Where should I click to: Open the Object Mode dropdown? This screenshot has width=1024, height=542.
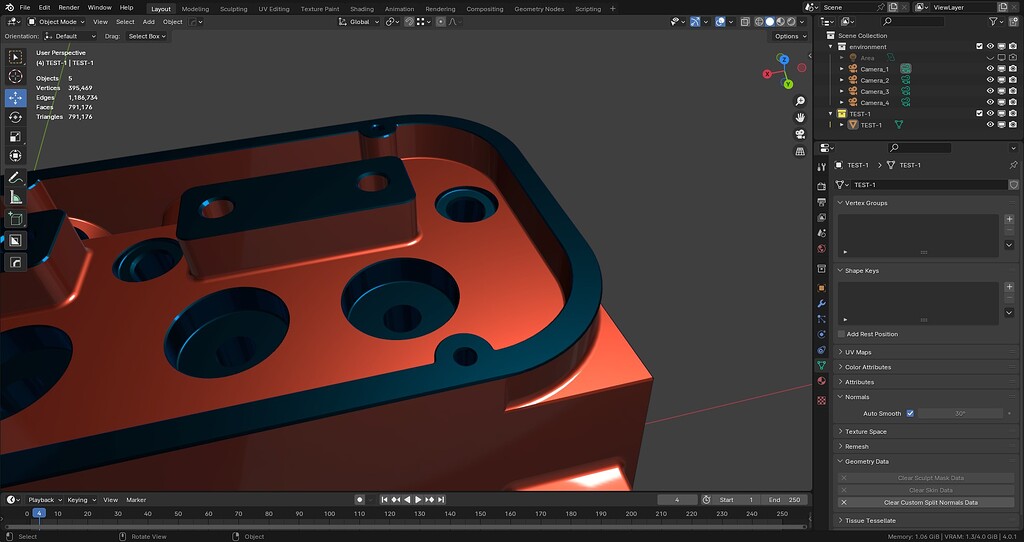pos(56,22)
